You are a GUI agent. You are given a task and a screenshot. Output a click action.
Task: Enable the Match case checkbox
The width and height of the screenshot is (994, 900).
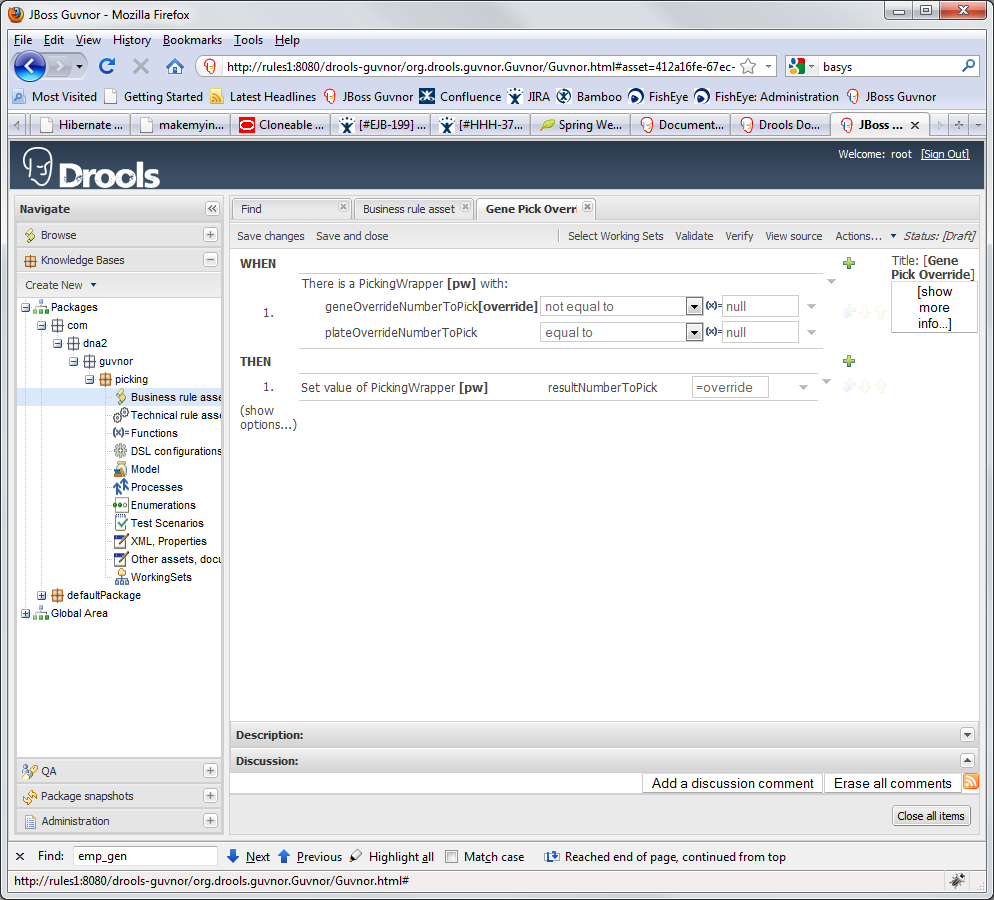coord(452,857)
